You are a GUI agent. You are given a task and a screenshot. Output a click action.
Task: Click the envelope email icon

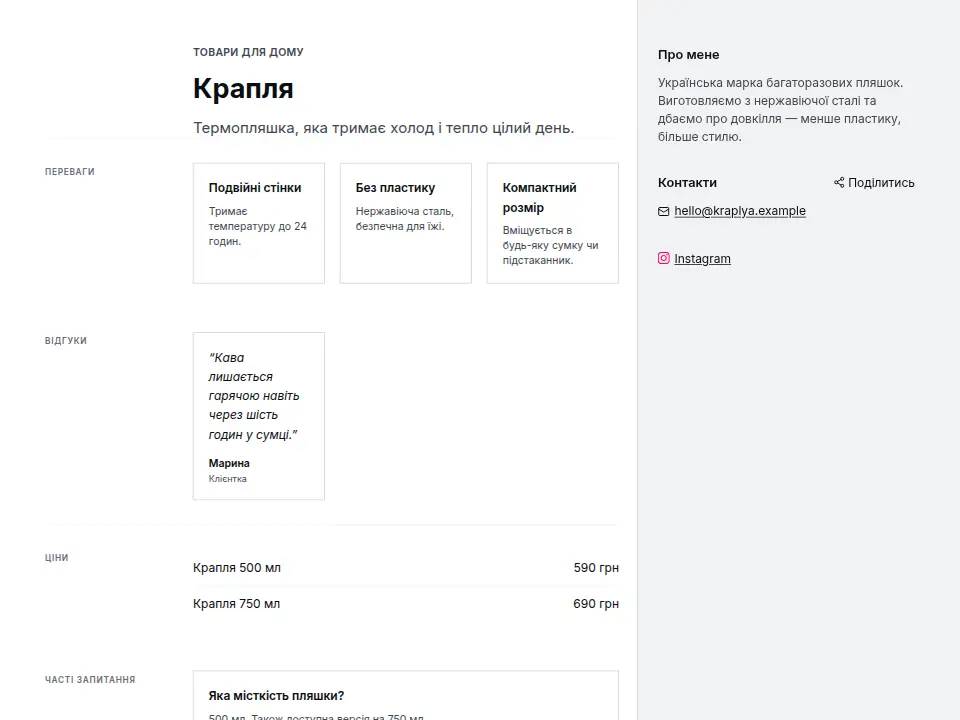pos(664,211)
